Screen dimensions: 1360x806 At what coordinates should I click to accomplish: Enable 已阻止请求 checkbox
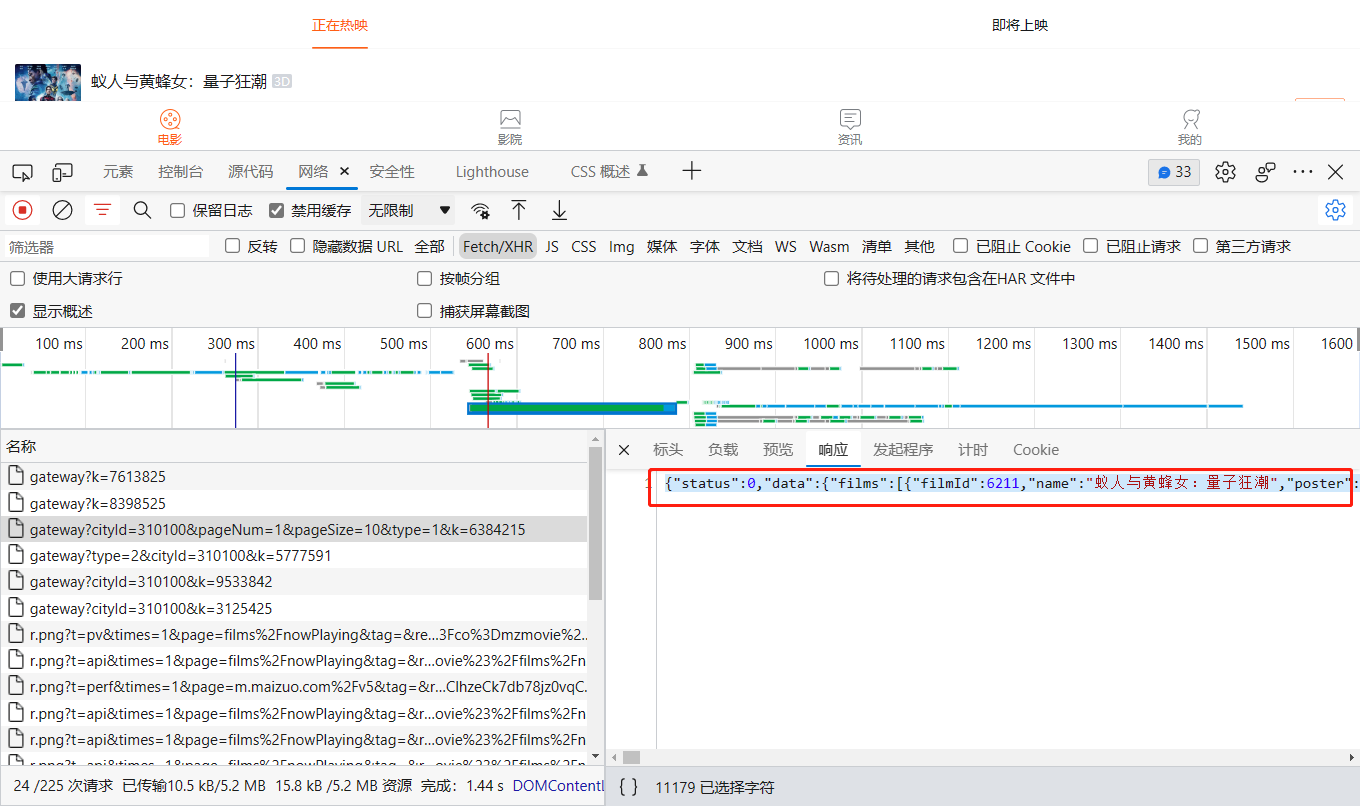pyautogui.click(x=1091, y=246)
